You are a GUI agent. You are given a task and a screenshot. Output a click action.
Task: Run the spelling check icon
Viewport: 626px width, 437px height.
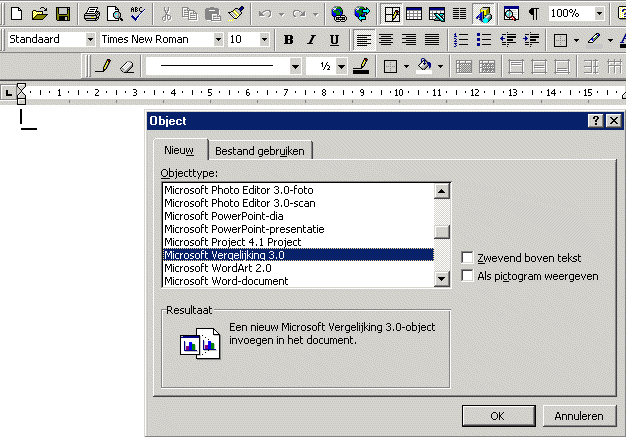tap(136, 14)
